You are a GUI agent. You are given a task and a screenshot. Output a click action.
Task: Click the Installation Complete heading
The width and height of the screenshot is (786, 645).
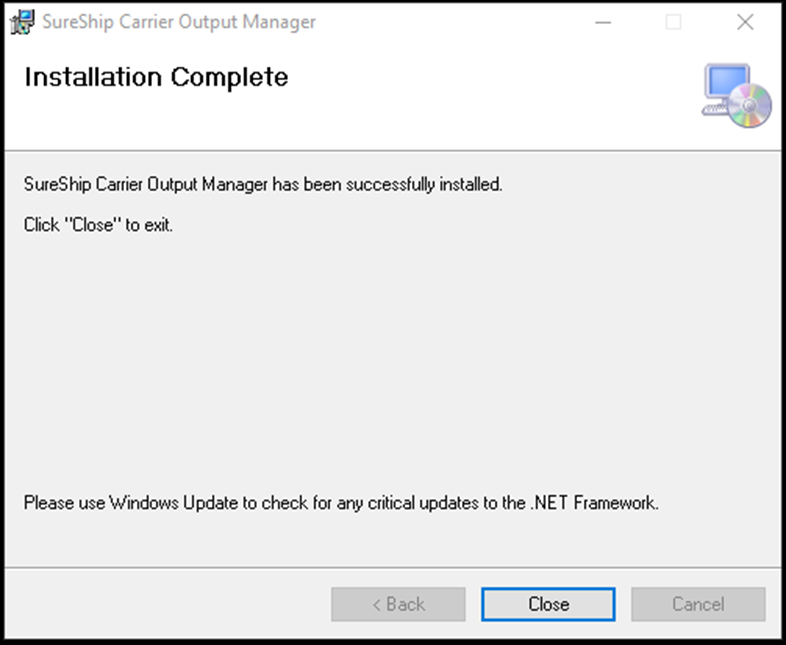point(156,77)
